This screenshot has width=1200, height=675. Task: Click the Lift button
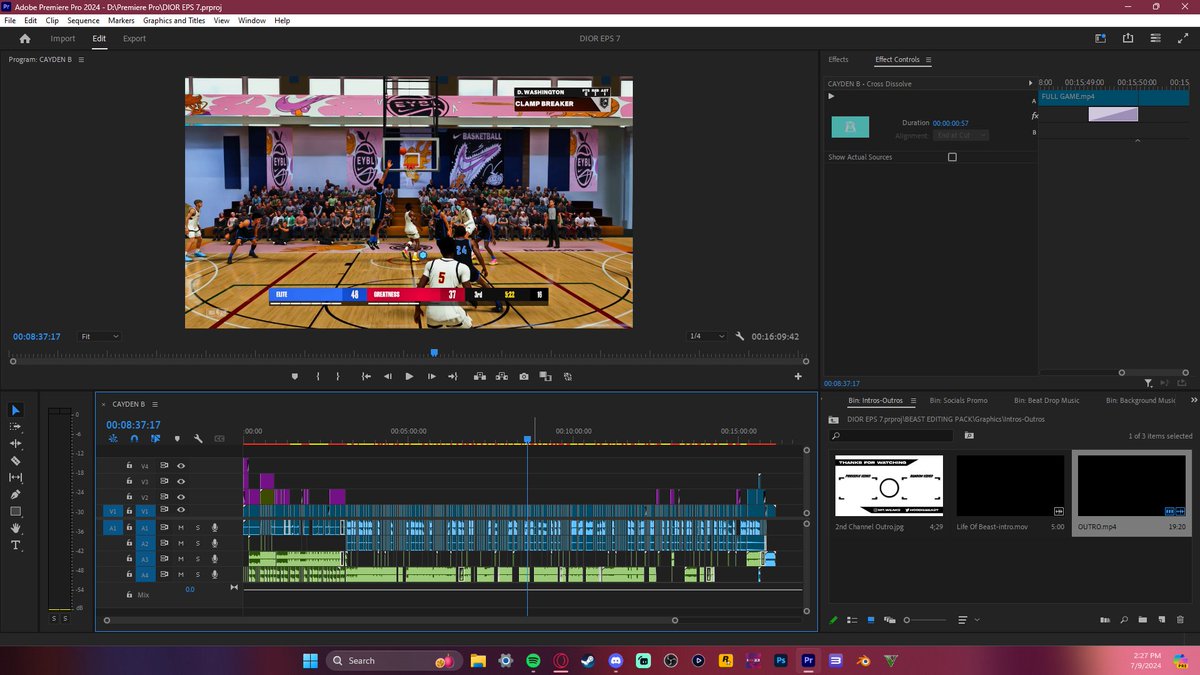click(x=480, y=376)
